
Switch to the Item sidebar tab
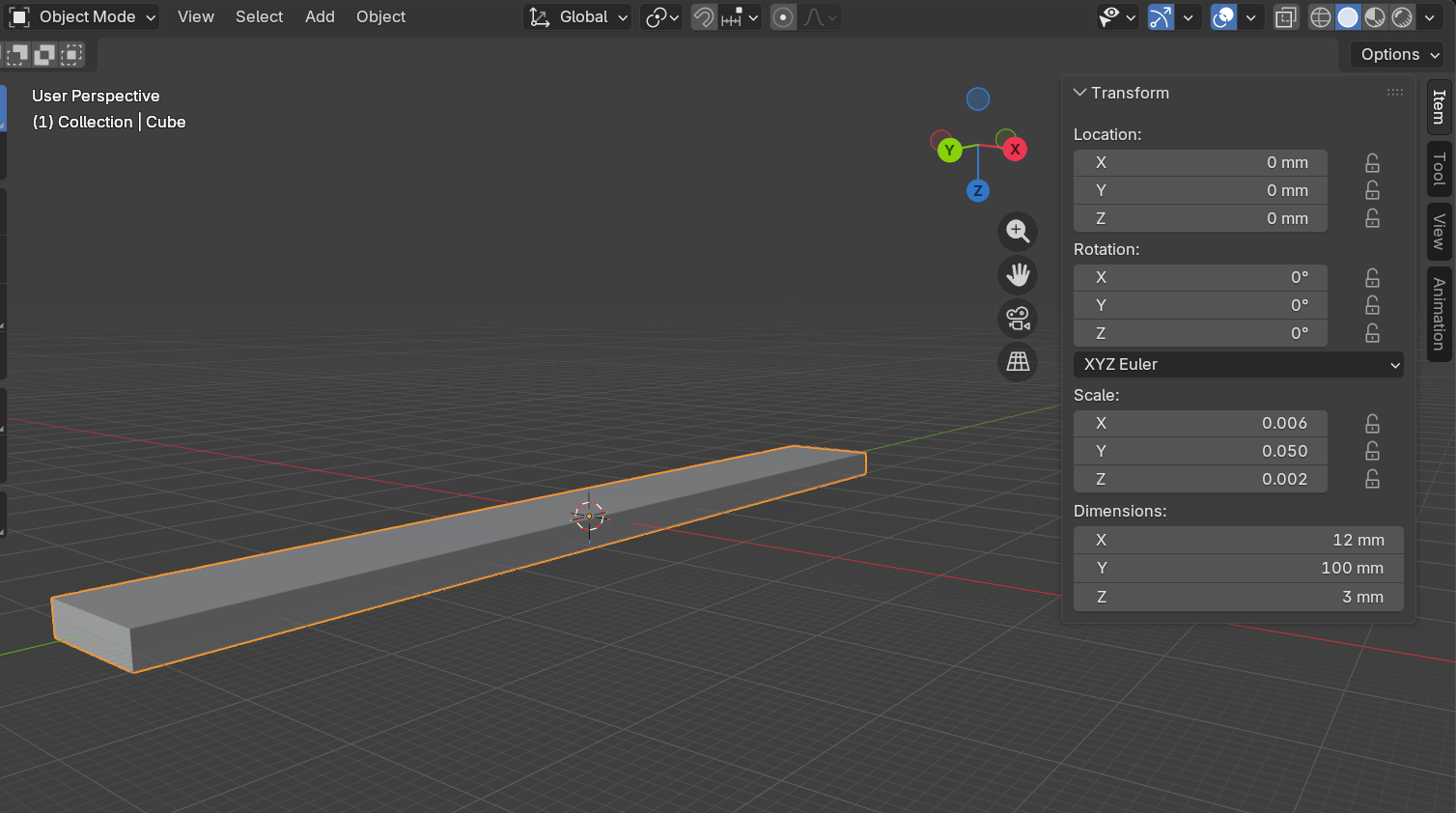(1439, 106)
